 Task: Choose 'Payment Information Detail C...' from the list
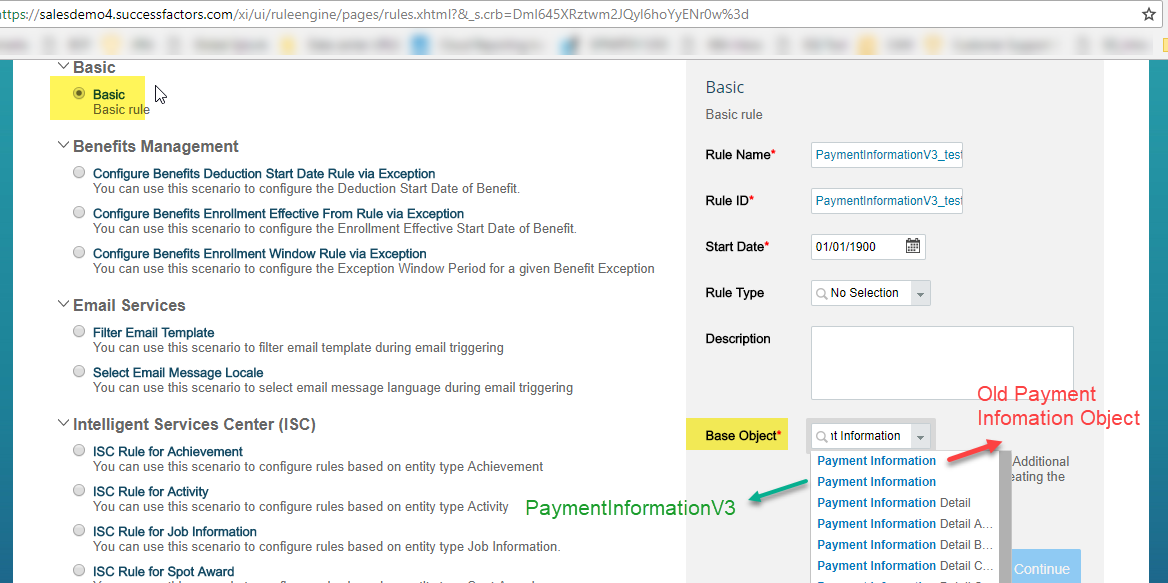click(905, 565)
